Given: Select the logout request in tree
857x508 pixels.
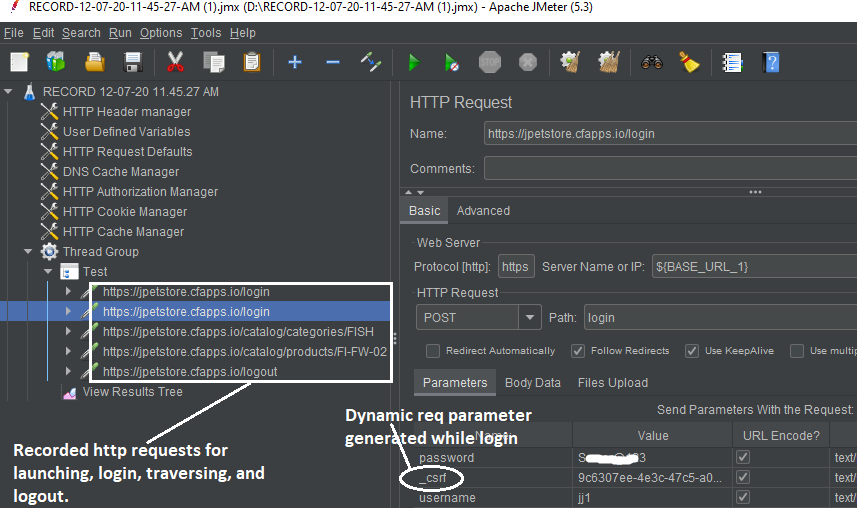Looking at the screenshot, I should tap(190, 371).
